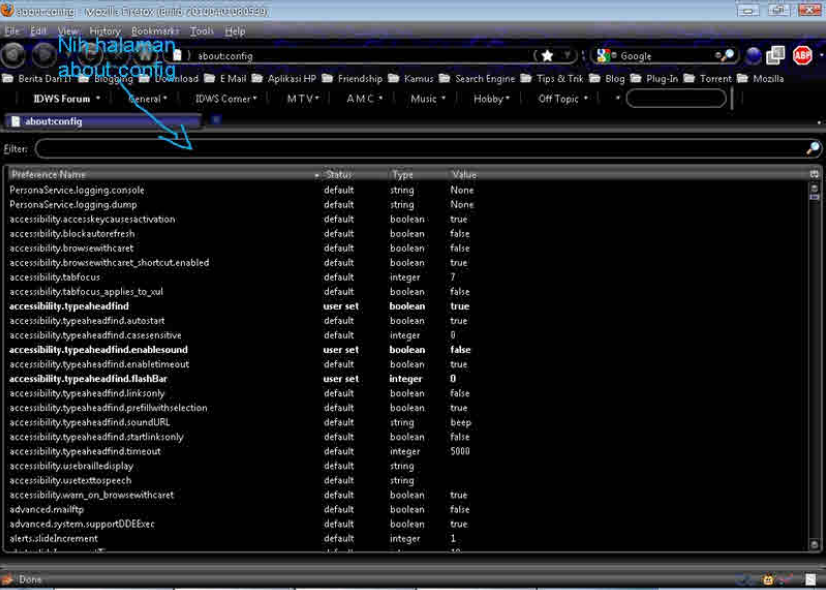
Task: Select the accessibility.typeaheadfind.enablesound row
Action: [x=407, y=350]
